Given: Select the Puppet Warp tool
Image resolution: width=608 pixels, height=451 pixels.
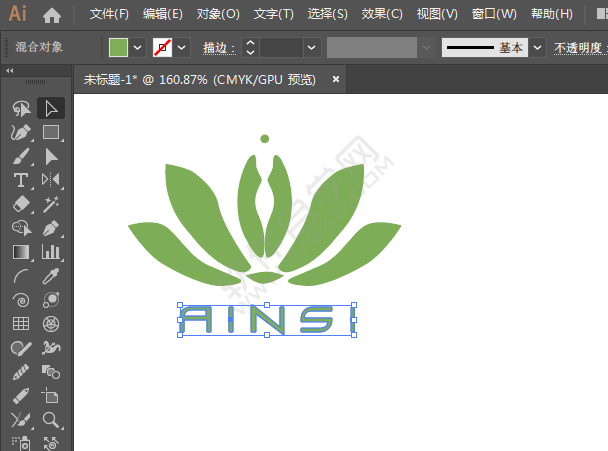Looking at the screenshot, I should click(x=51, y=348).
